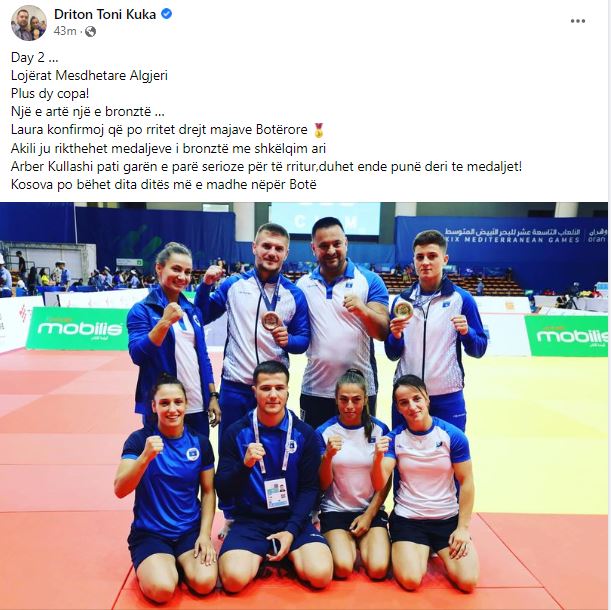Click the left green Mobilis banner

click(x=78, y=329)
